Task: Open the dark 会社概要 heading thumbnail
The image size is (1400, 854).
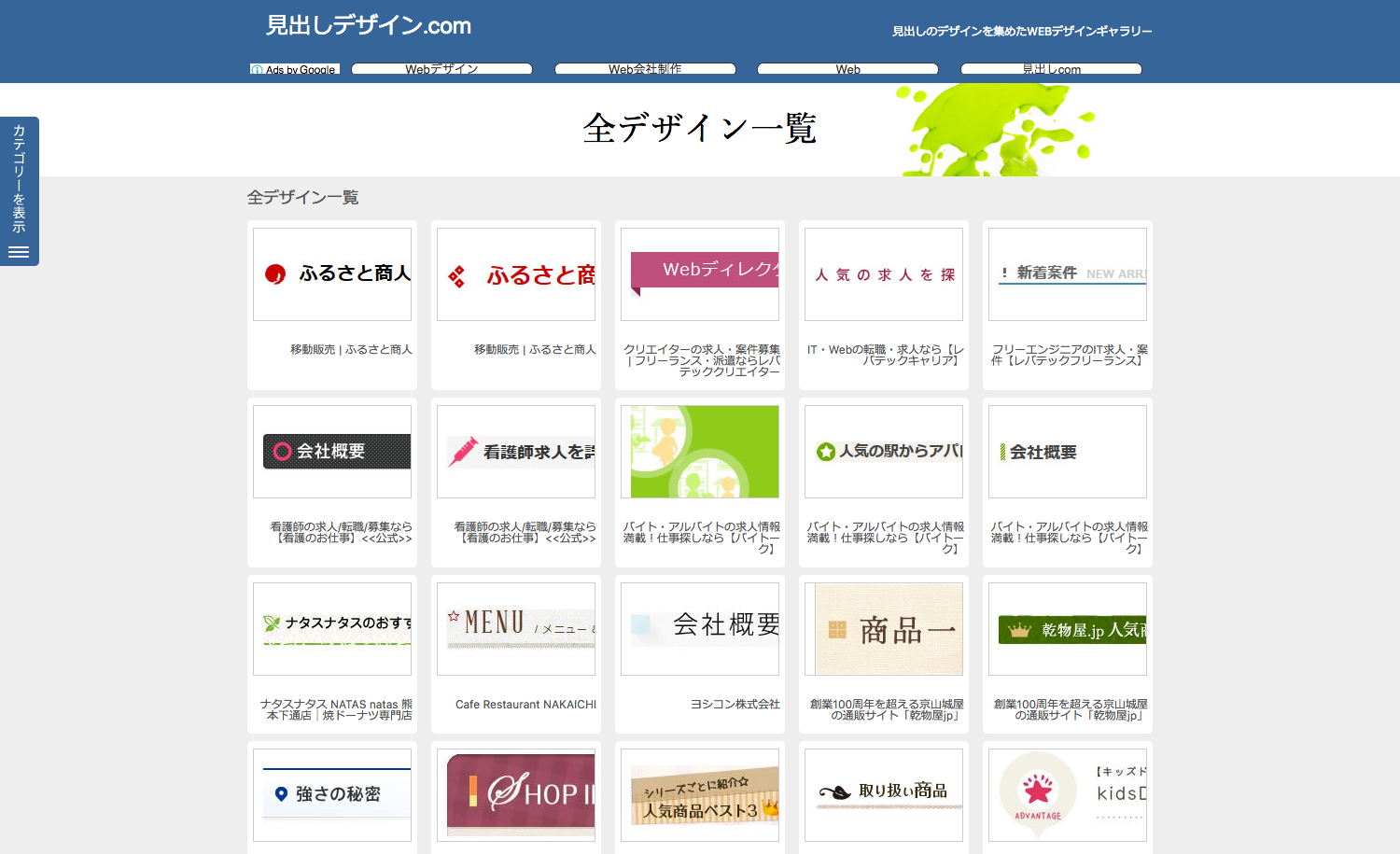Action: [x=332, y=452]
